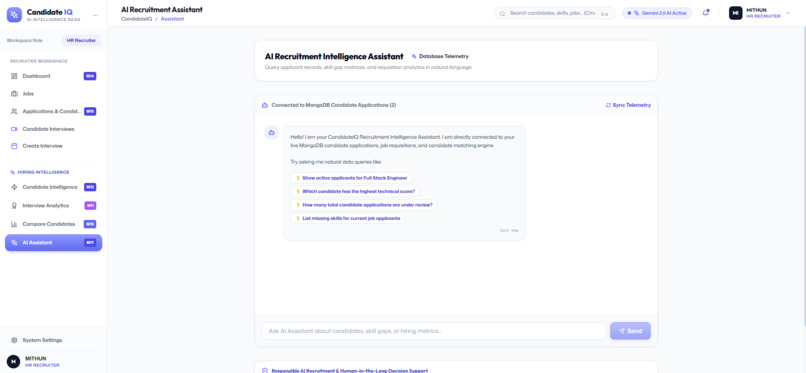806x373 pixels.
Task: Click the 'Just now' timestamp
Action: (x=509, y=231)
